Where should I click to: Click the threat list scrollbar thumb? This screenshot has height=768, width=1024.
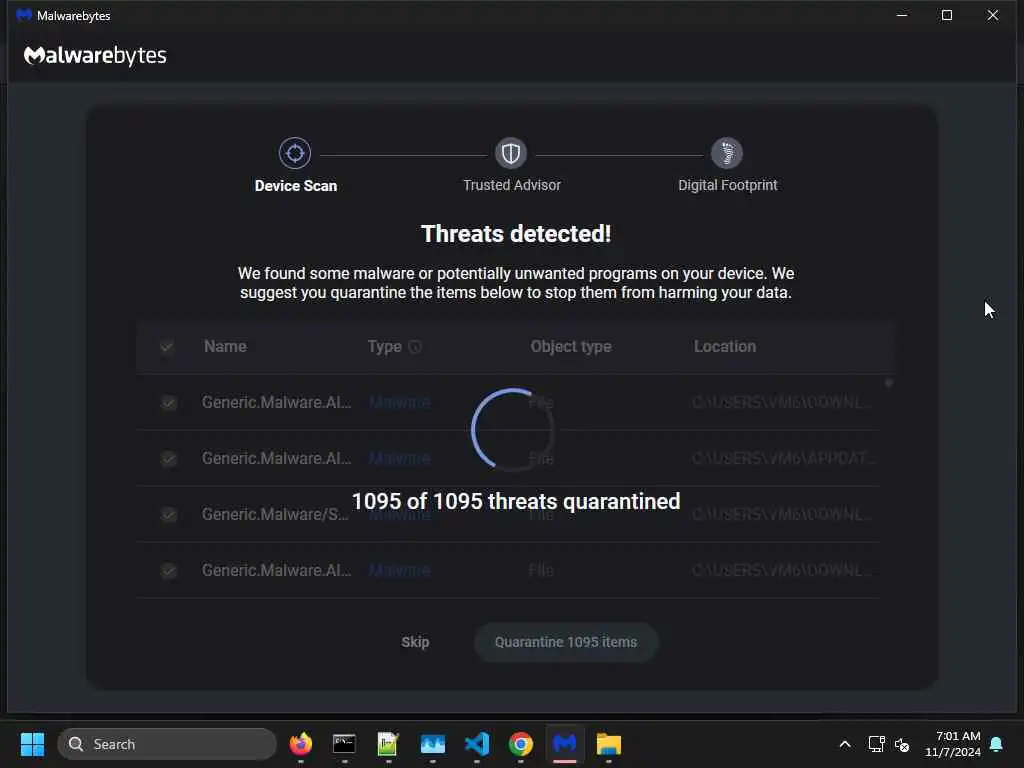coord(889,383)
